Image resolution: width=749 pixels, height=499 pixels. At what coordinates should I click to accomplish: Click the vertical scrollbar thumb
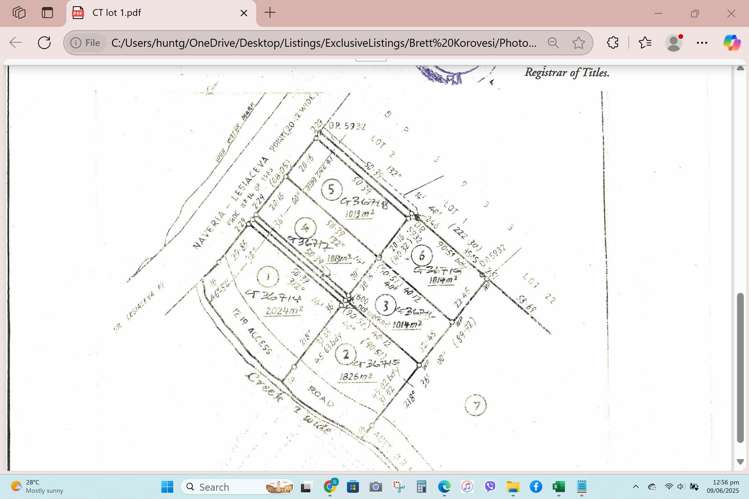pyautogui.click(x=740, y=368)
